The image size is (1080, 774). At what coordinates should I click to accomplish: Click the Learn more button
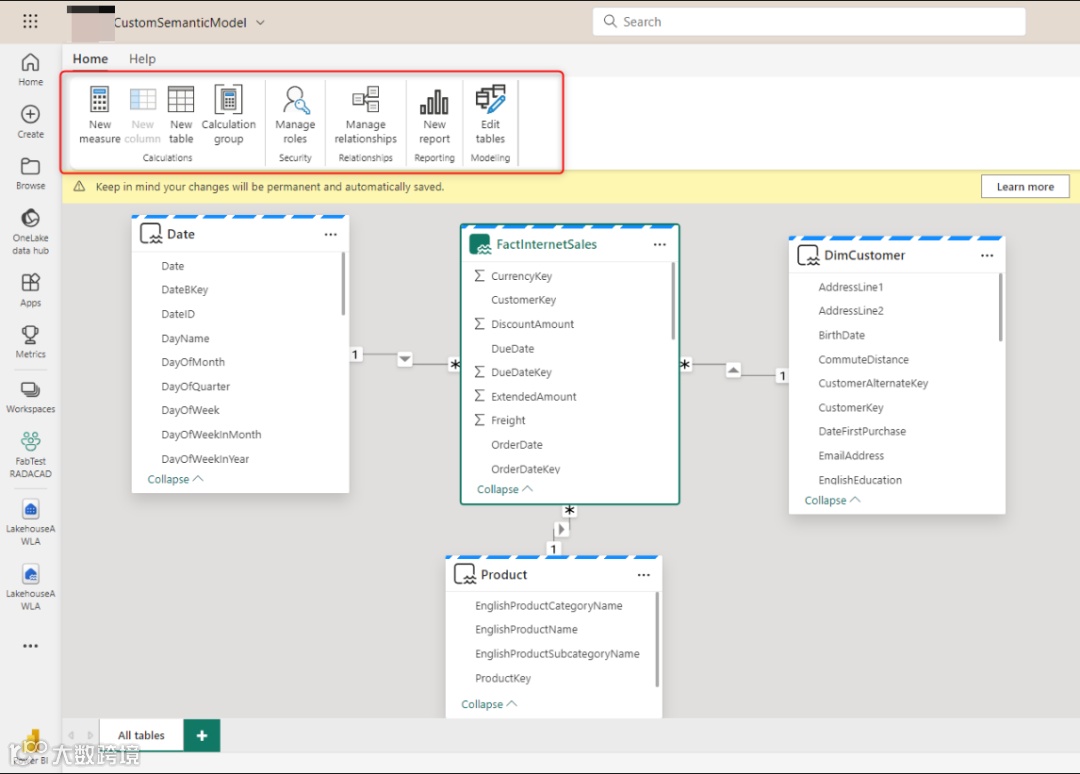(1025, 187)
